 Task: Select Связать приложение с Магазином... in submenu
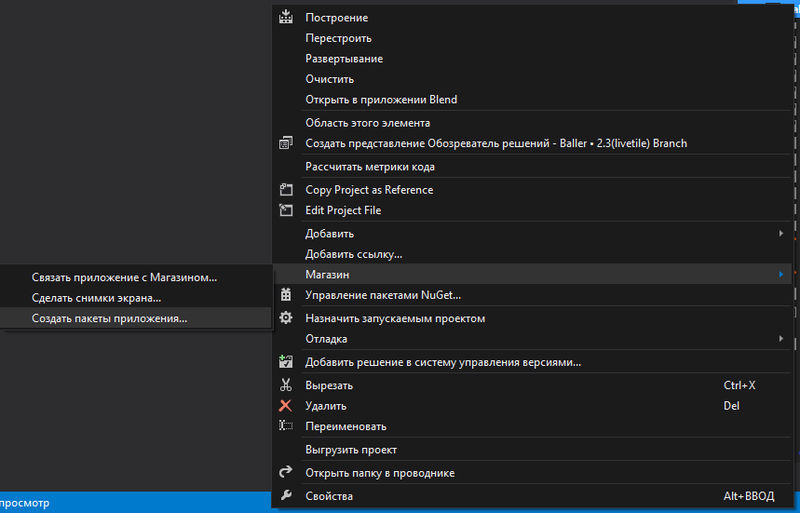[135, 277]
